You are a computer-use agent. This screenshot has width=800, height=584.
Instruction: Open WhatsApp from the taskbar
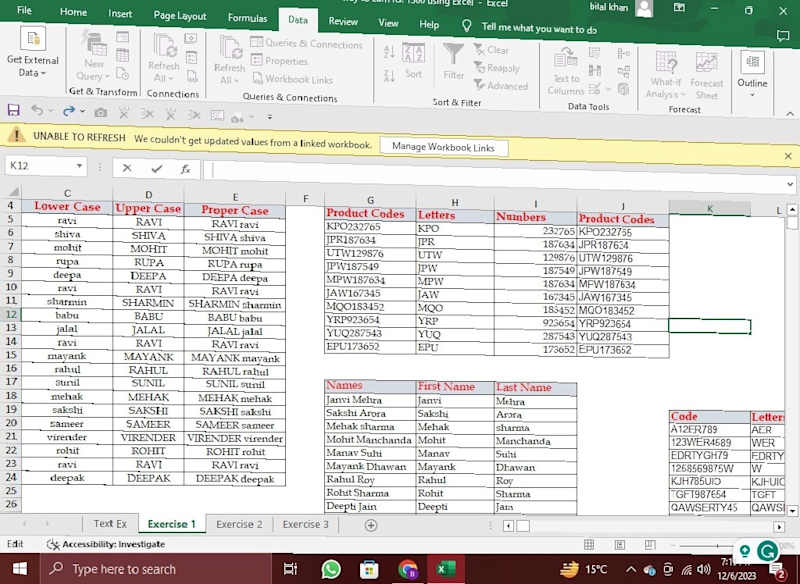[x=331, y=569]
